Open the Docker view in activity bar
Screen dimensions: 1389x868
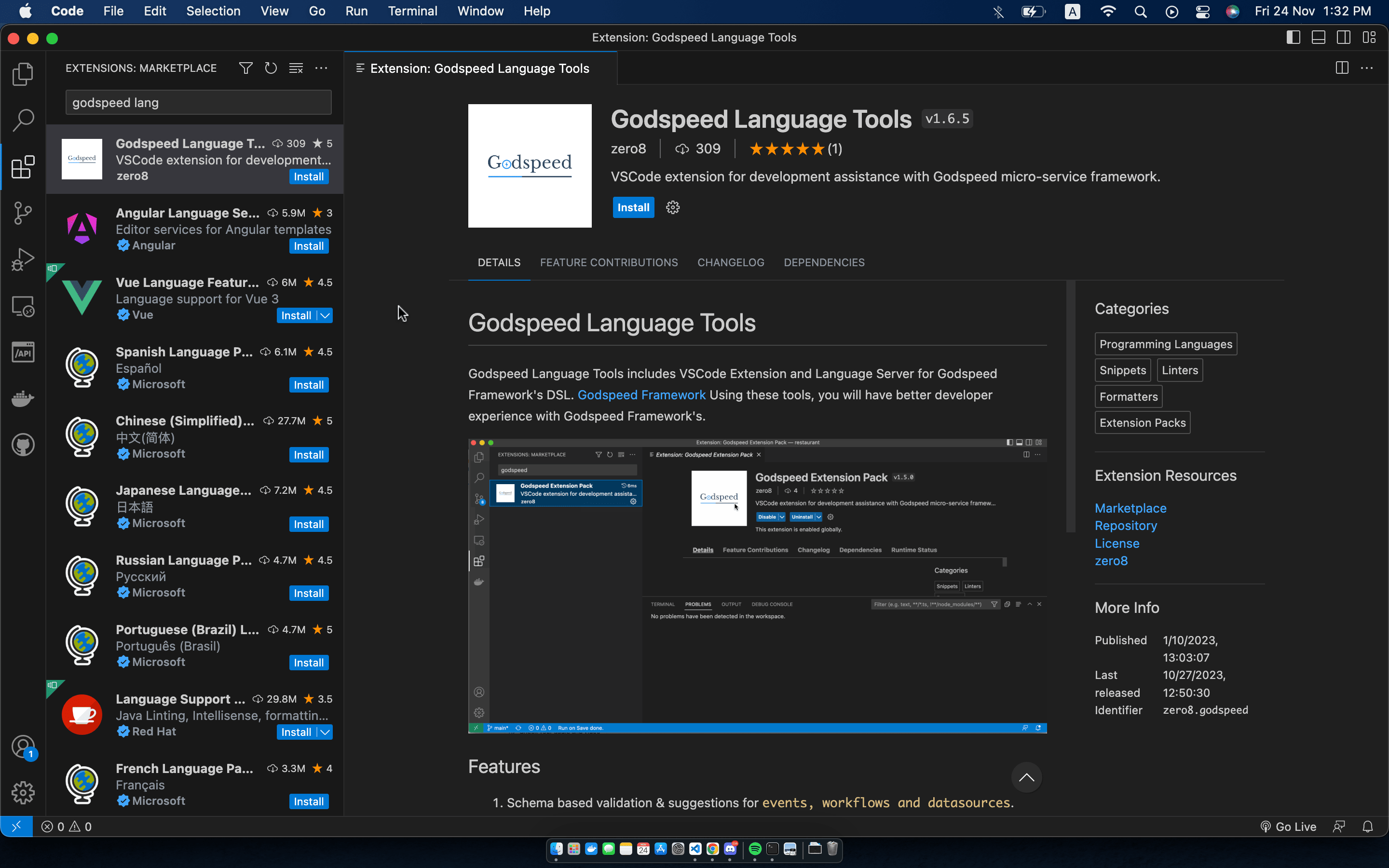pyautogui.click(x=23, y=398)
